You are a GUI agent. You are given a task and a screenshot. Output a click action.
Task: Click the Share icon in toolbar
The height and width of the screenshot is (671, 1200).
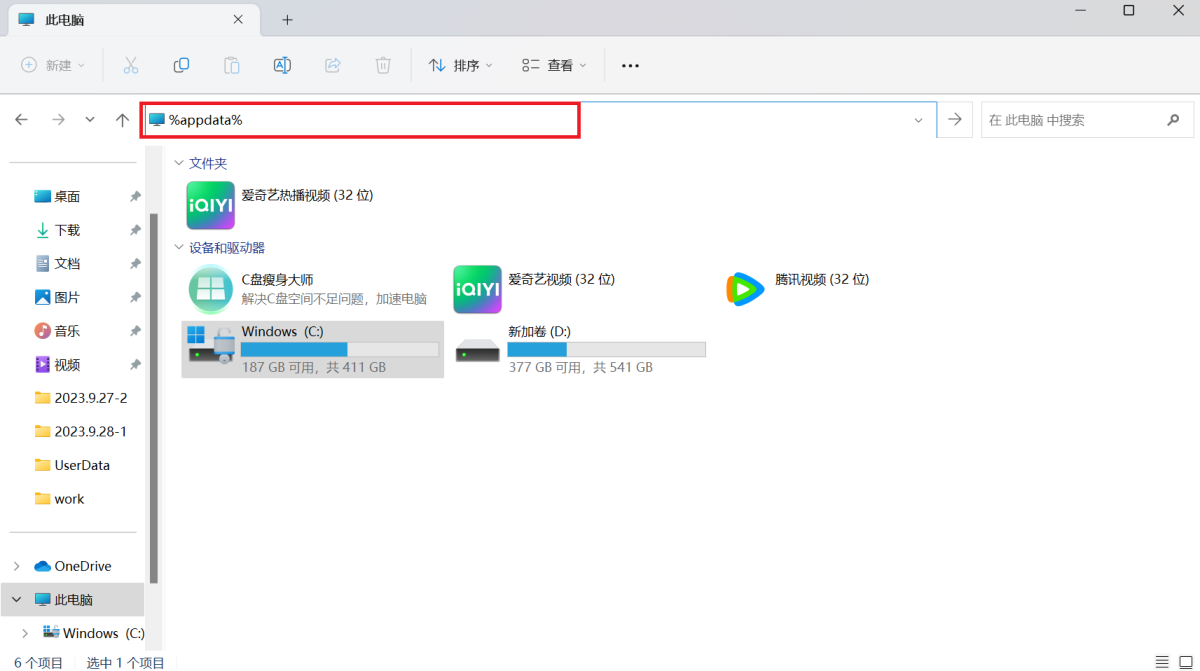click(x=333, y=65)
